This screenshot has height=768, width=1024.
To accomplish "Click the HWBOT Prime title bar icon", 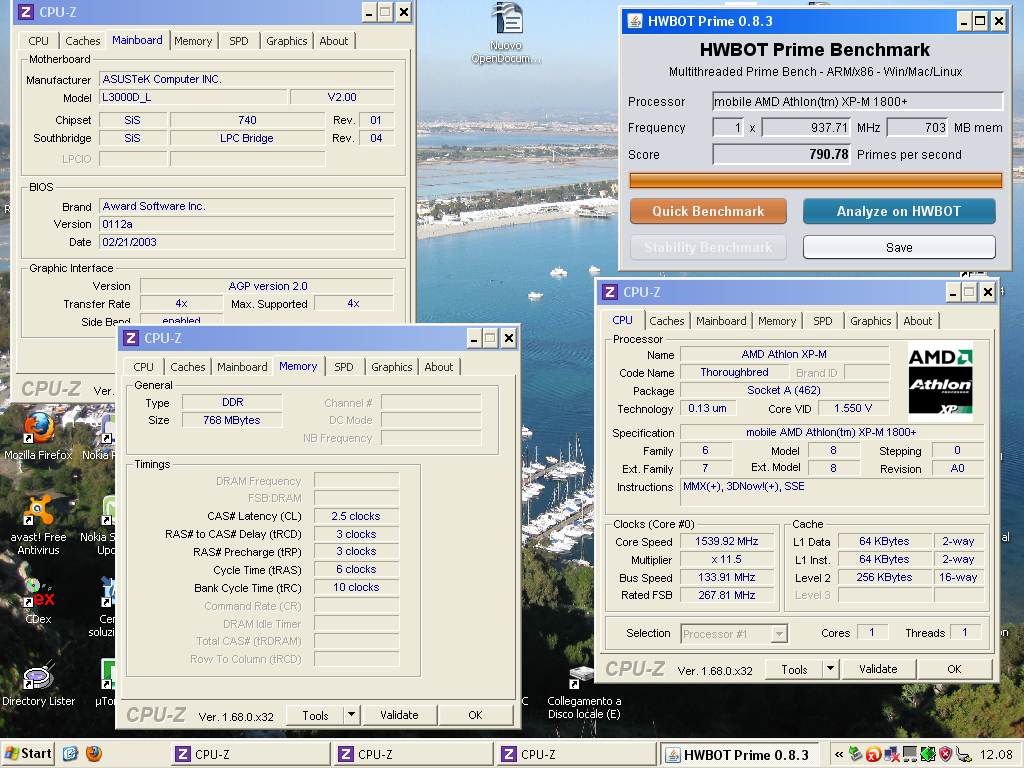I will [634, 21].
